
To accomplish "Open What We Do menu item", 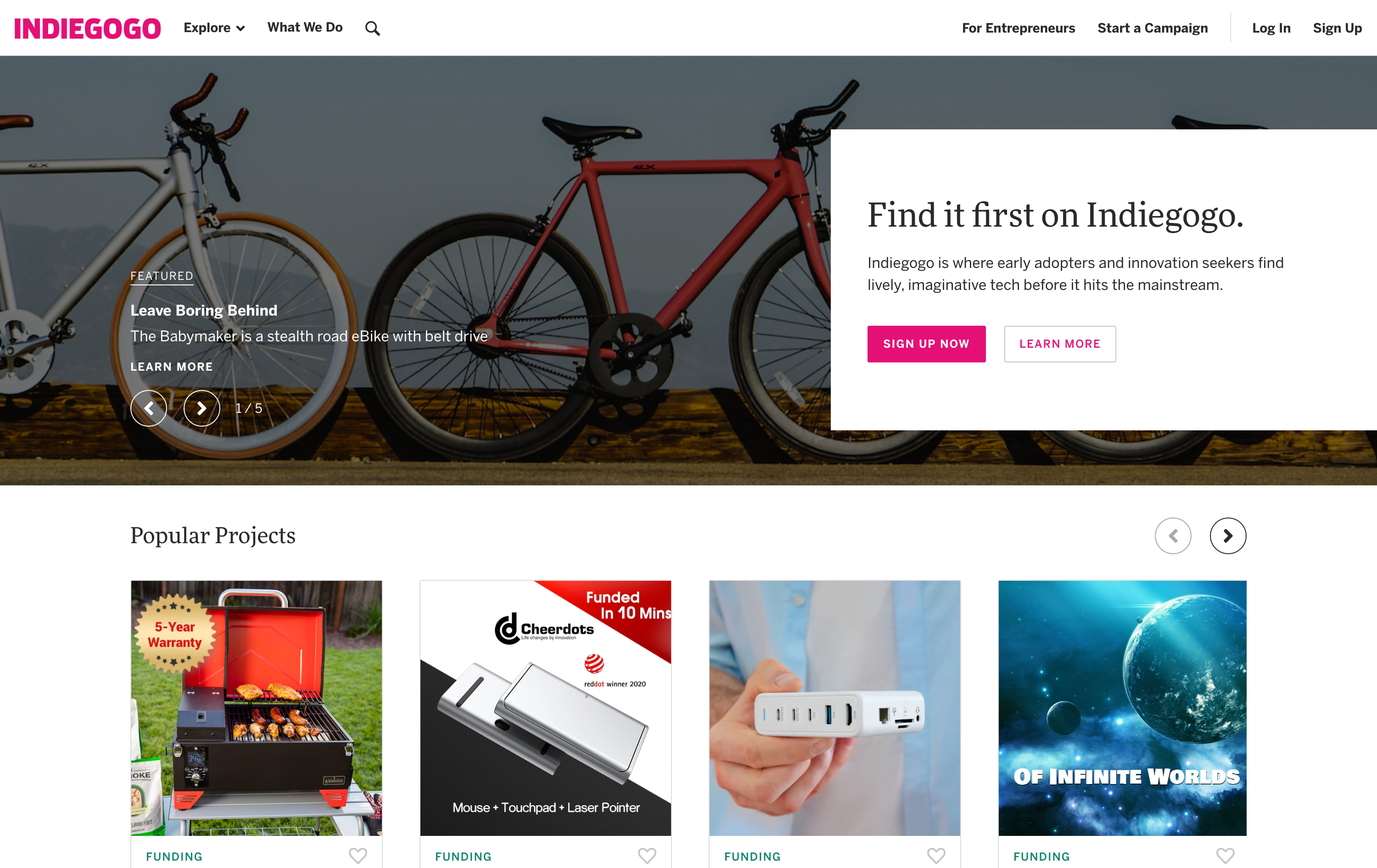I will point(305,28).
